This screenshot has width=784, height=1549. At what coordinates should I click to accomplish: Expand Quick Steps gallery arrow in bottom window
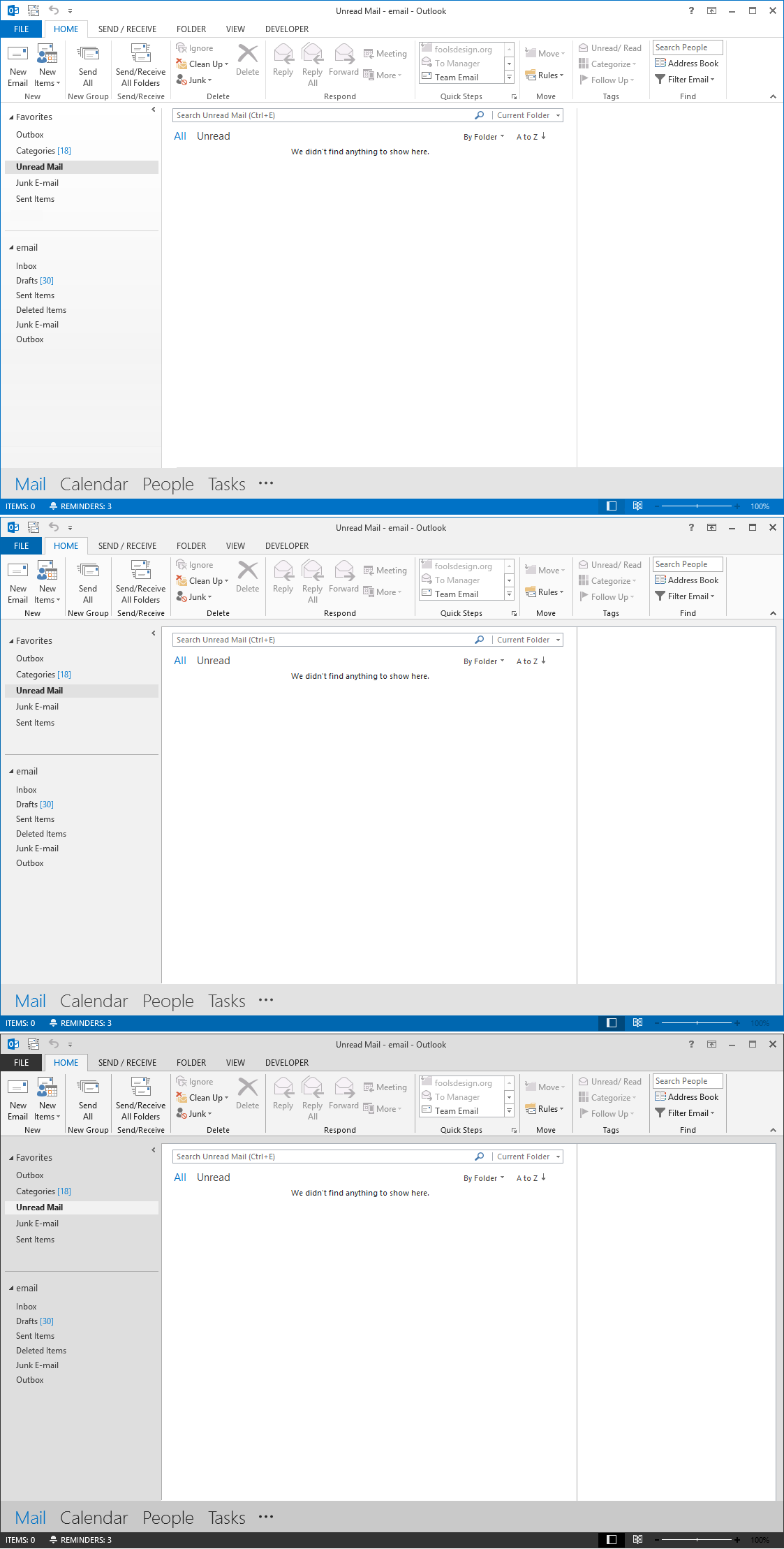(x=509, y=1110)
